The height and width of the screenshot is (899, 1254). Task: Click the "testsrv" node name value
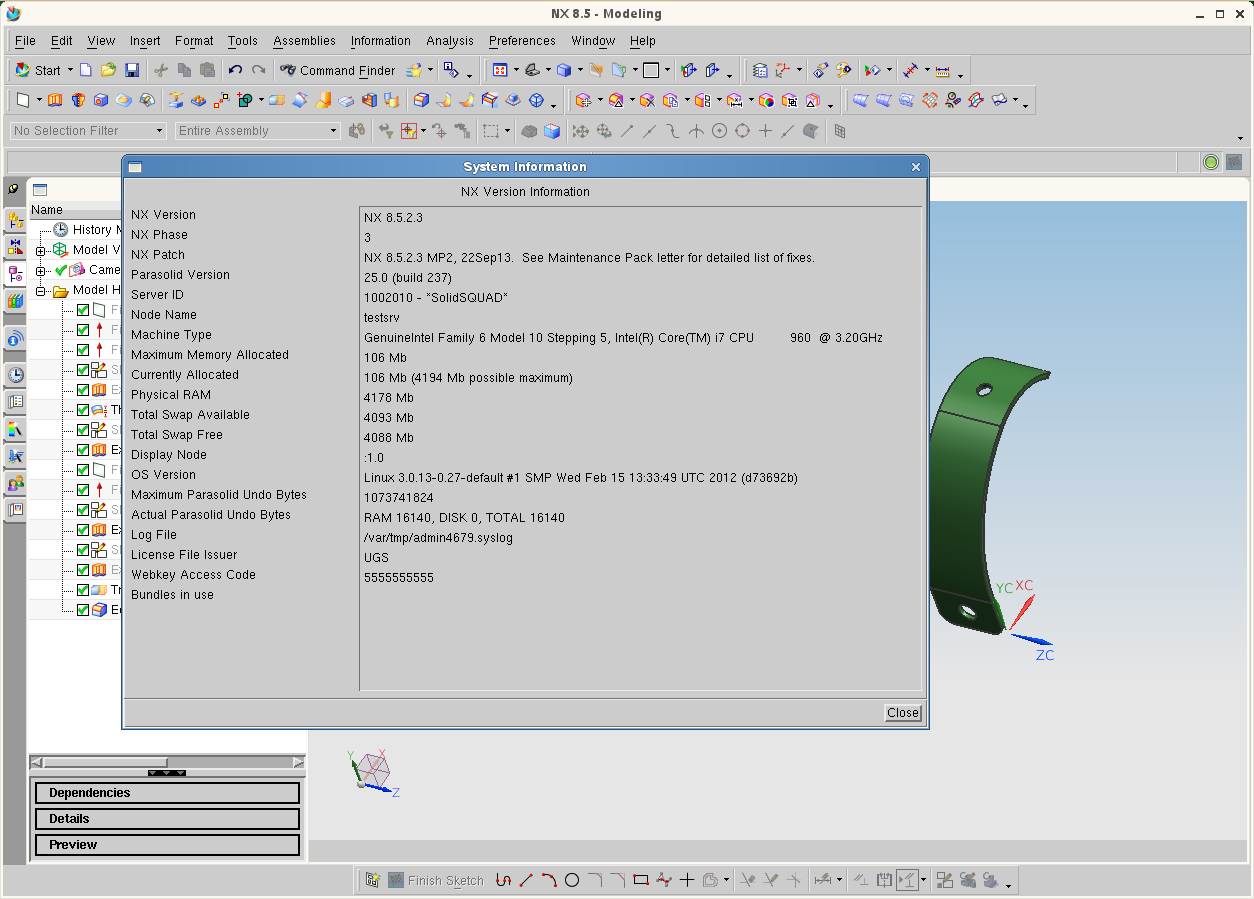click(381, 318)
